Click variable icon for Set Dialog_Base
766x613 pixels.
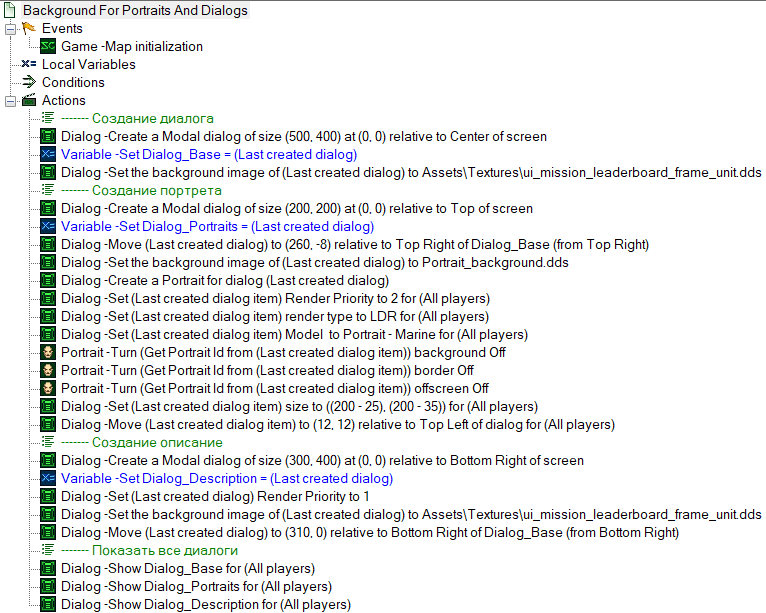(47, 154)
